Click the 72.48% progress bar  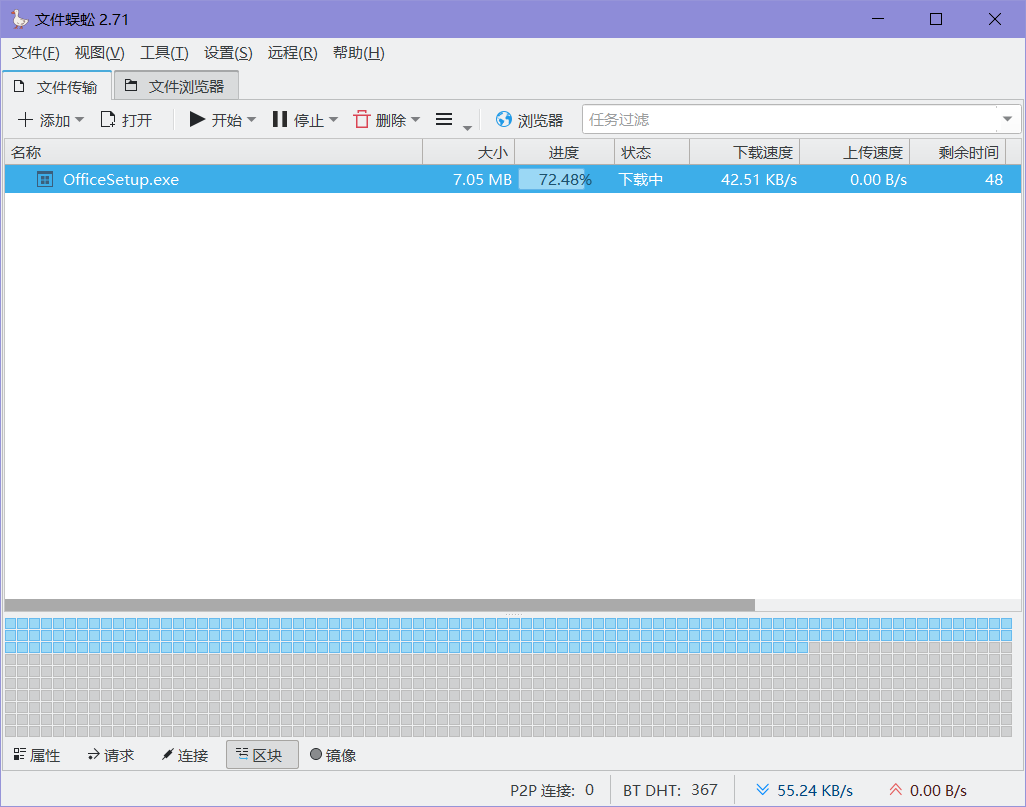(x=564, y=179)
